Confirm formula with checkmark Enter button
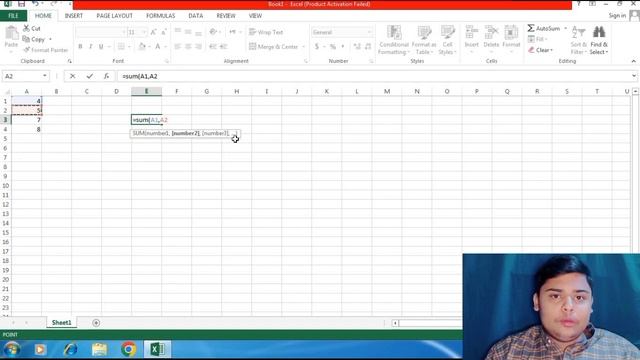This screenshot has width=640, height=360. 89,76
